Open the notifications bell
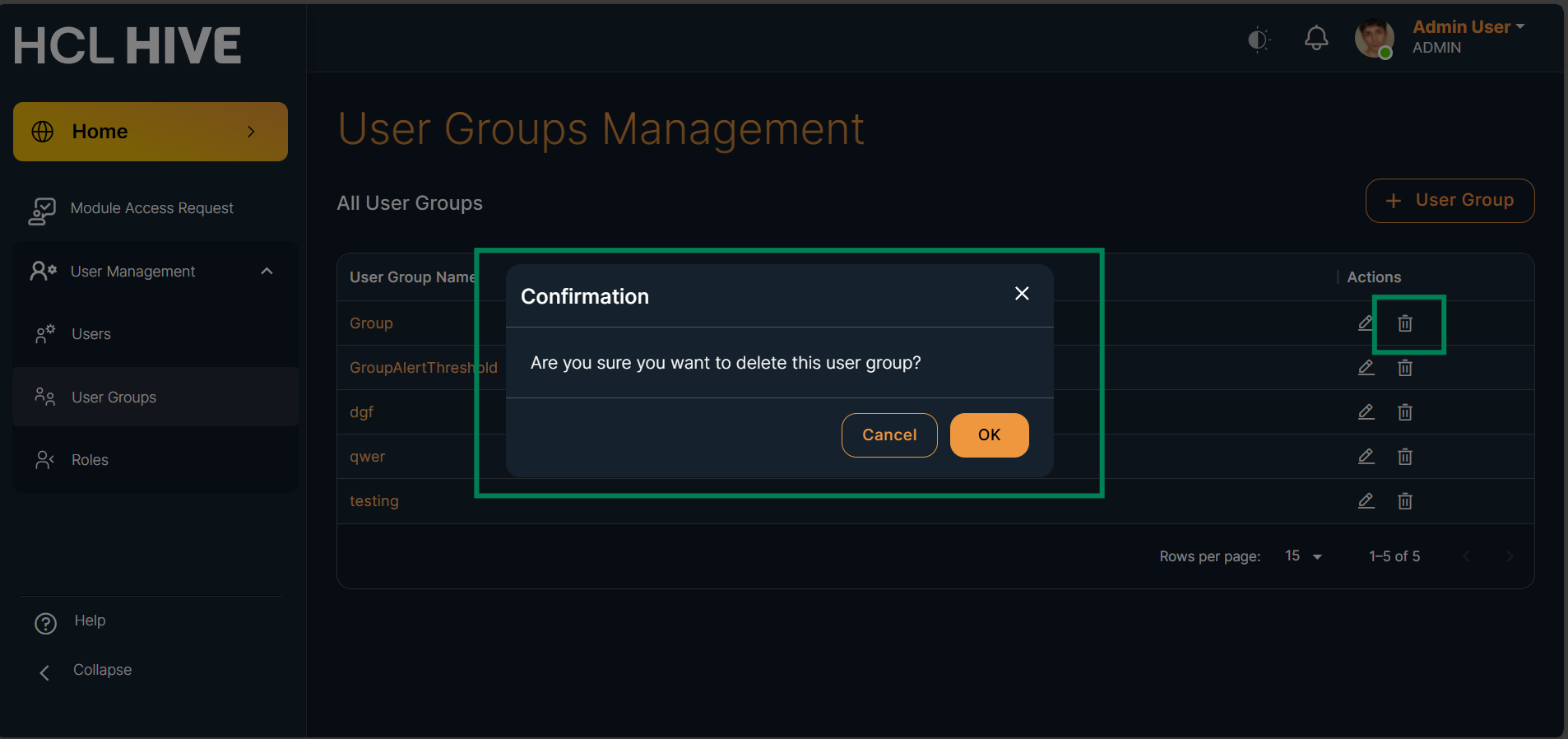Image resolution: width=1568 pixels, height=739 pixels. coord(1316,38)
